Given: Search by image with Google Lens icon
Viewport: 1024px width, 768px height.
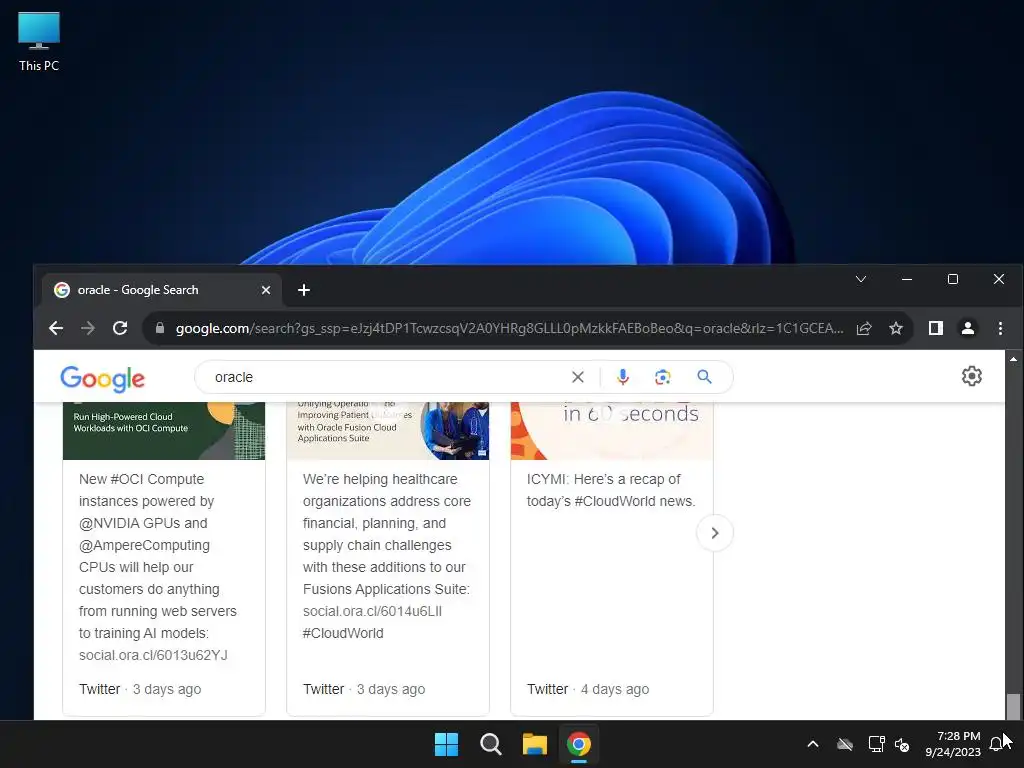Looking at the screenshot, I should tap(663, 377).
